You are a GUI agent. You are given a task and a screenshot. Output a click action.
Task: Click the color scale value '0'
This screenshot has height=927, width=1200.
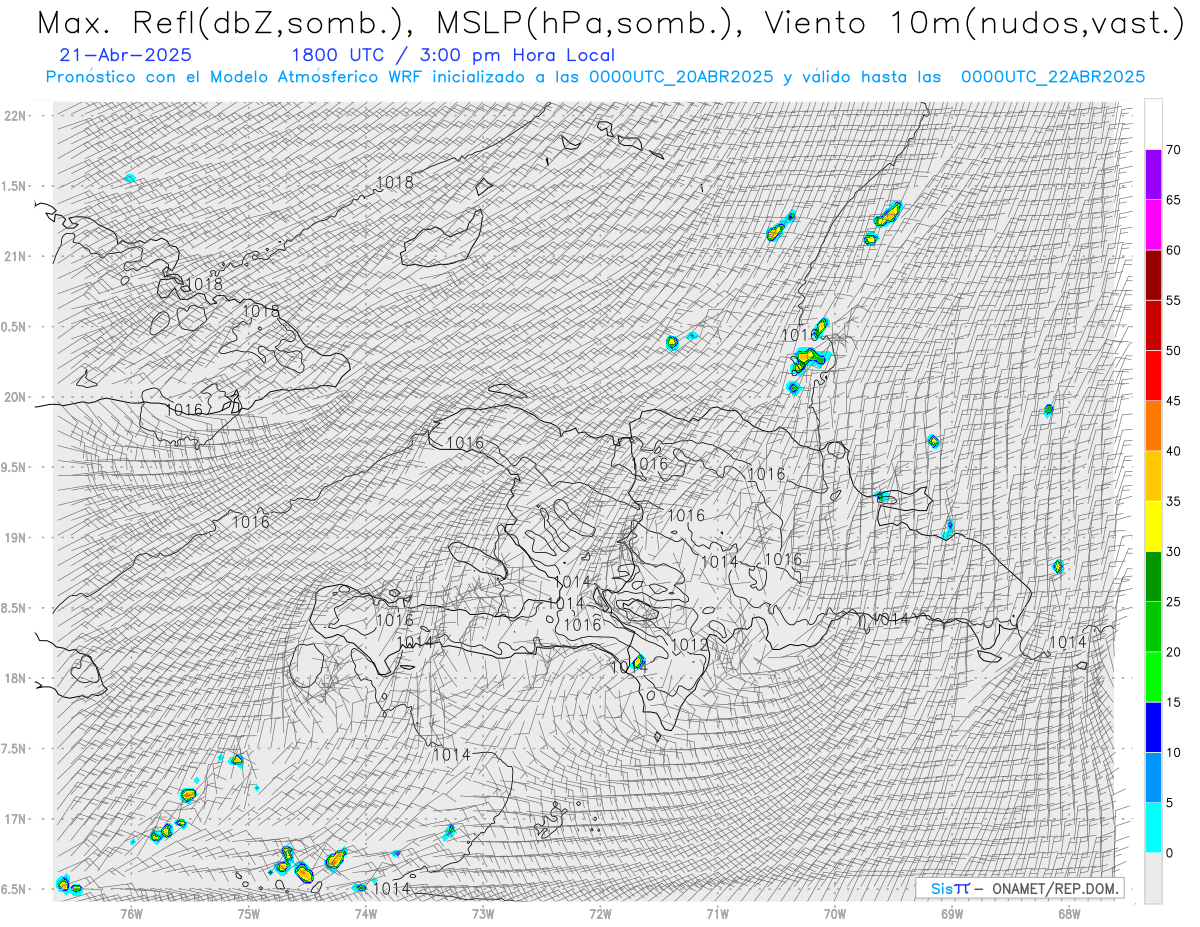(1169, 853)
